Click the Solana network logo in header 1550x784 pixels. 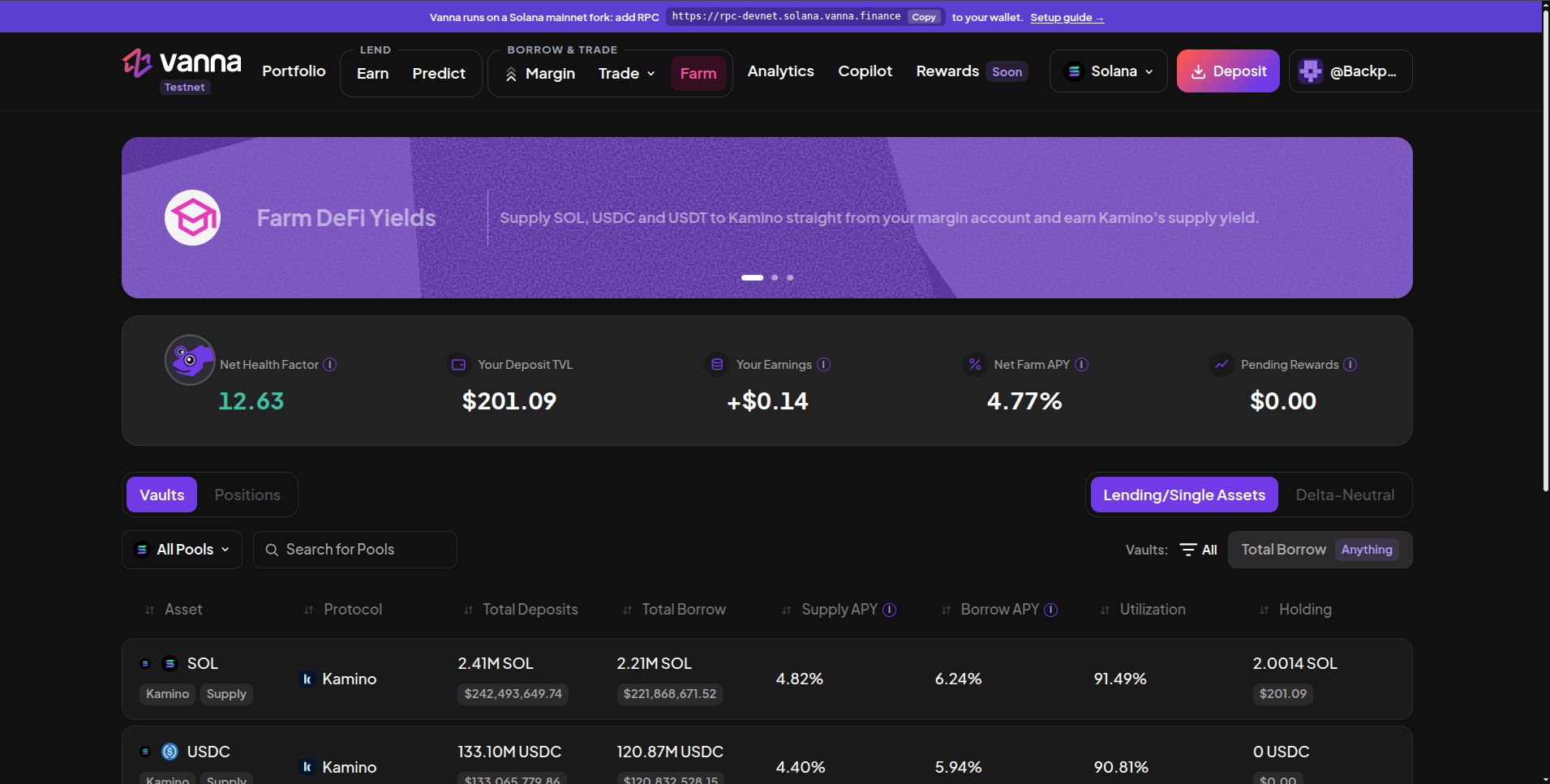point(1074,71)
